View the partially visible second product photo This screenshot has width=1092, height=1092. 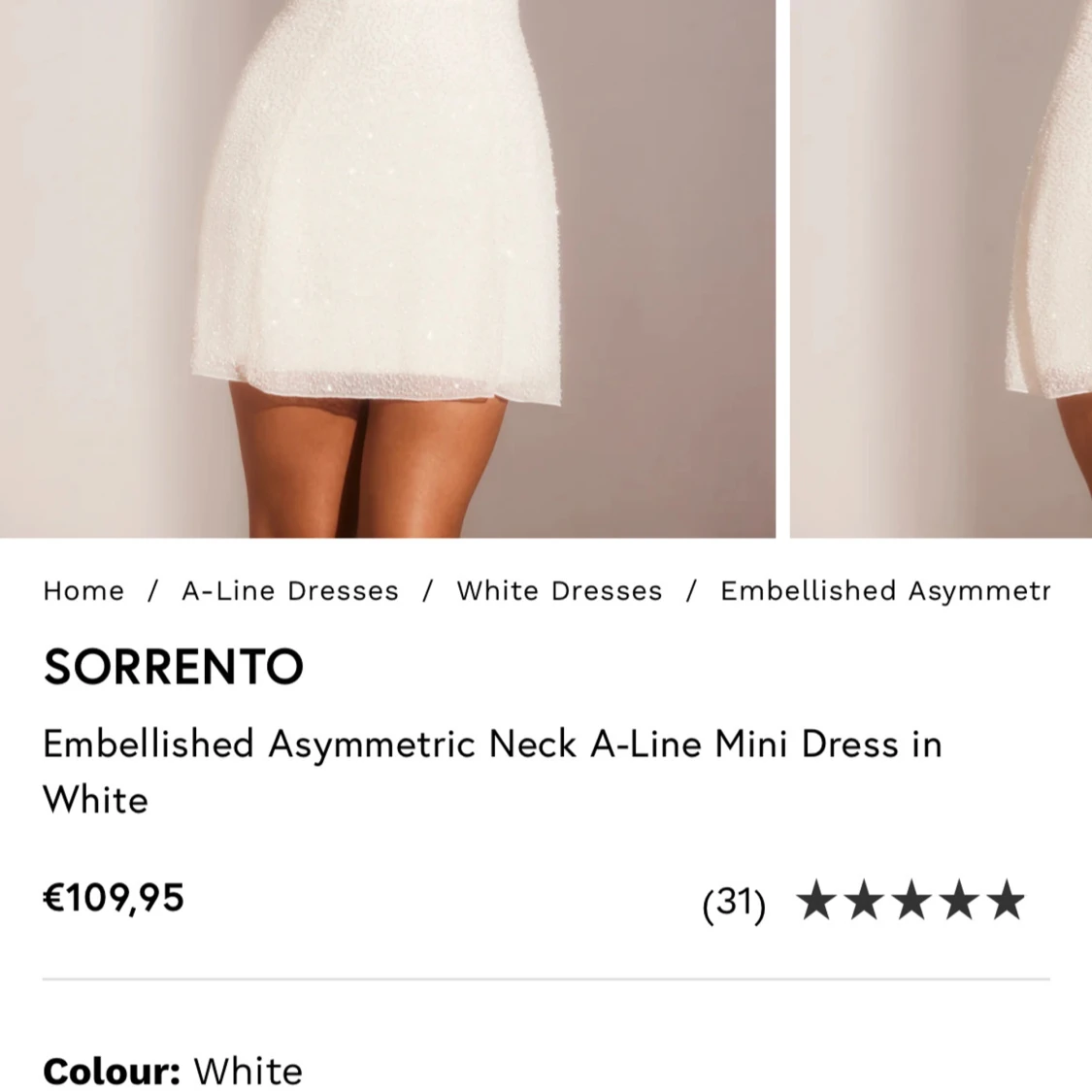[941, 269]
